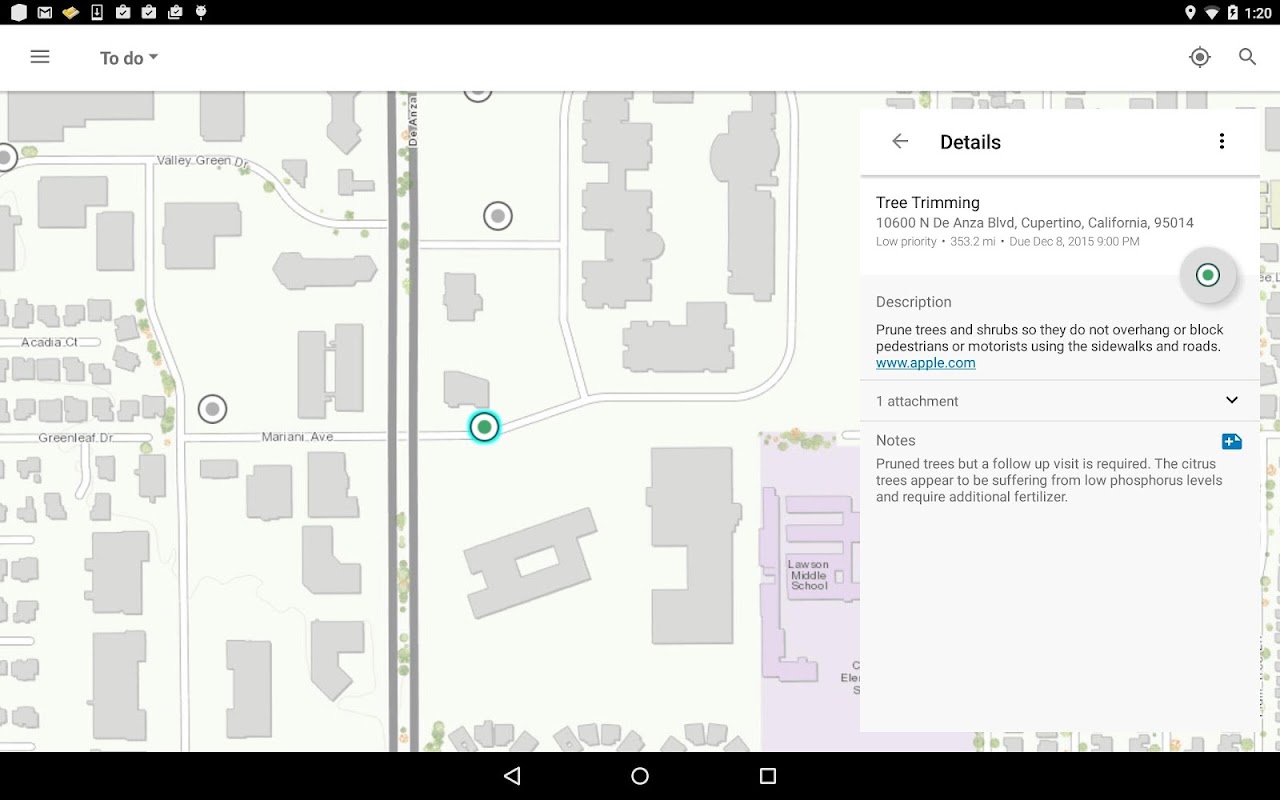
Task: Open Android recent apps button
Action: (768, 776)
